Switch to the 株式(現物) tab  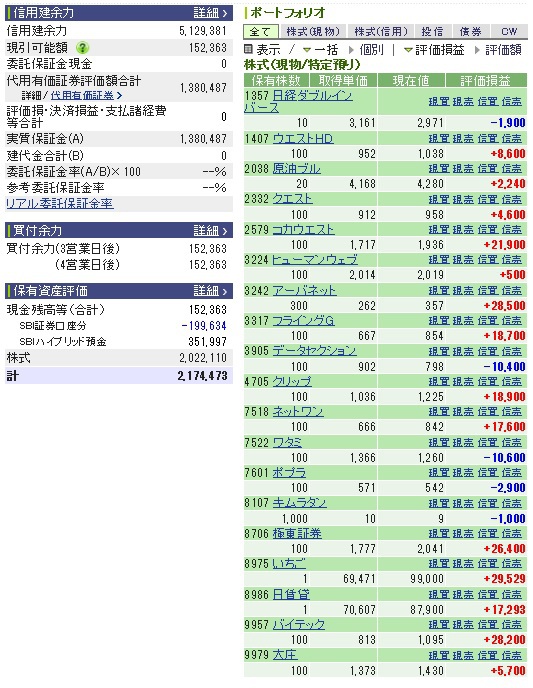tap(313, 32)
